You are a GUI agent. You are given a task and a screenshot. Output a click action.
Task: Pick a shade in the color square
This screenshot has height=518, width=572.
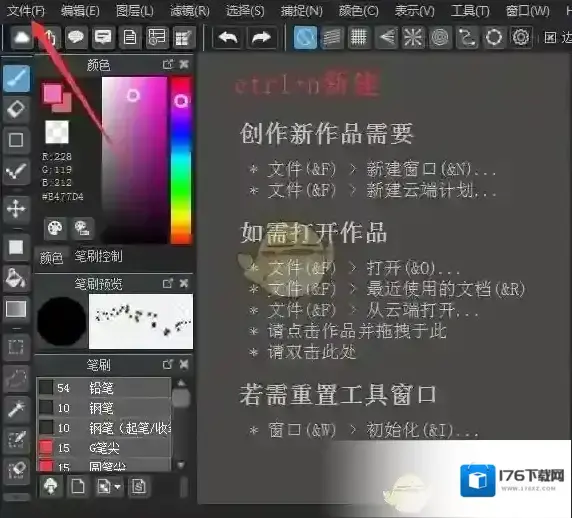click(x=134, y=160)
